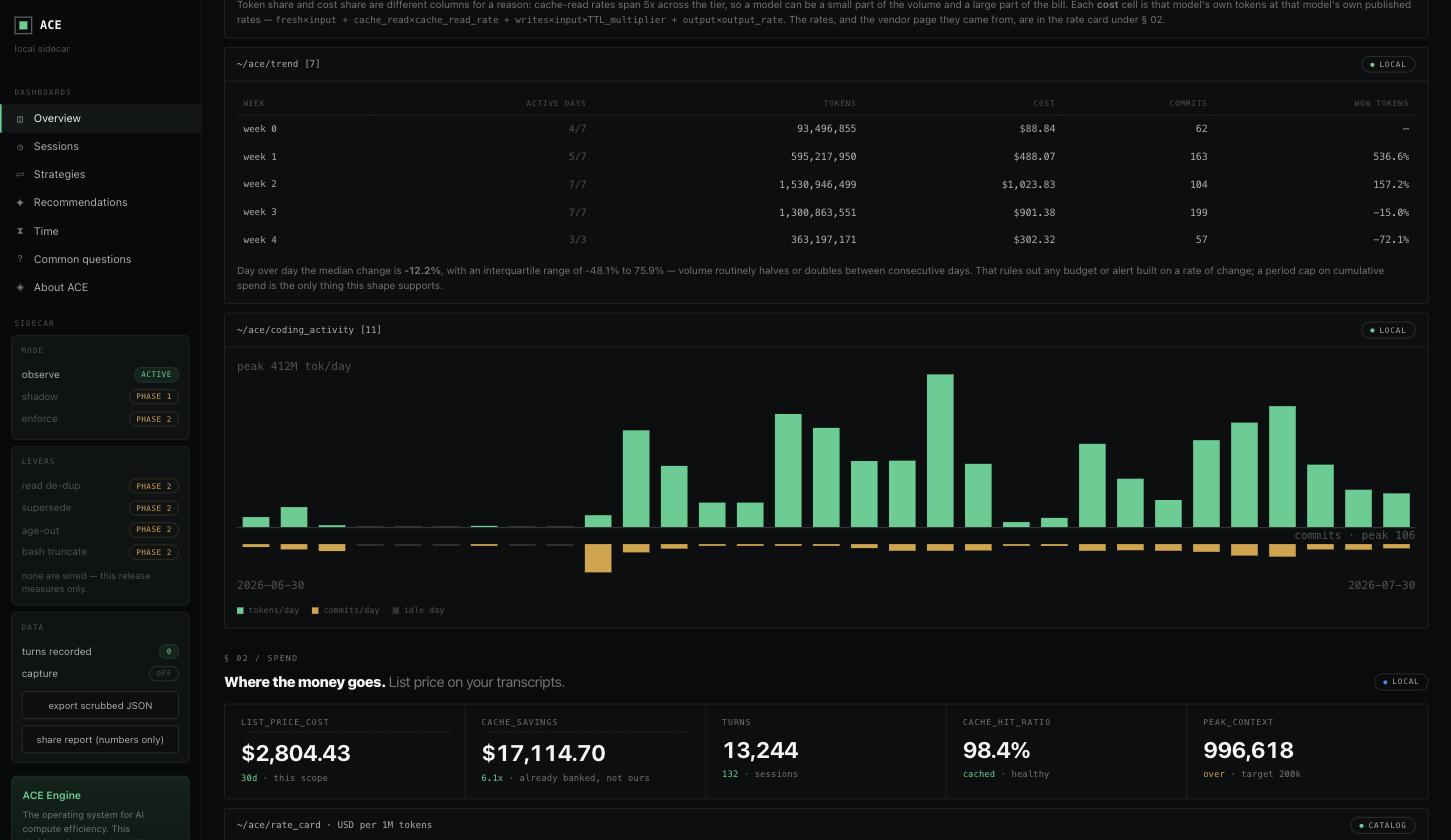Click the ~/ace/trend [7] panel title
1451x840 pixels.
278,64
